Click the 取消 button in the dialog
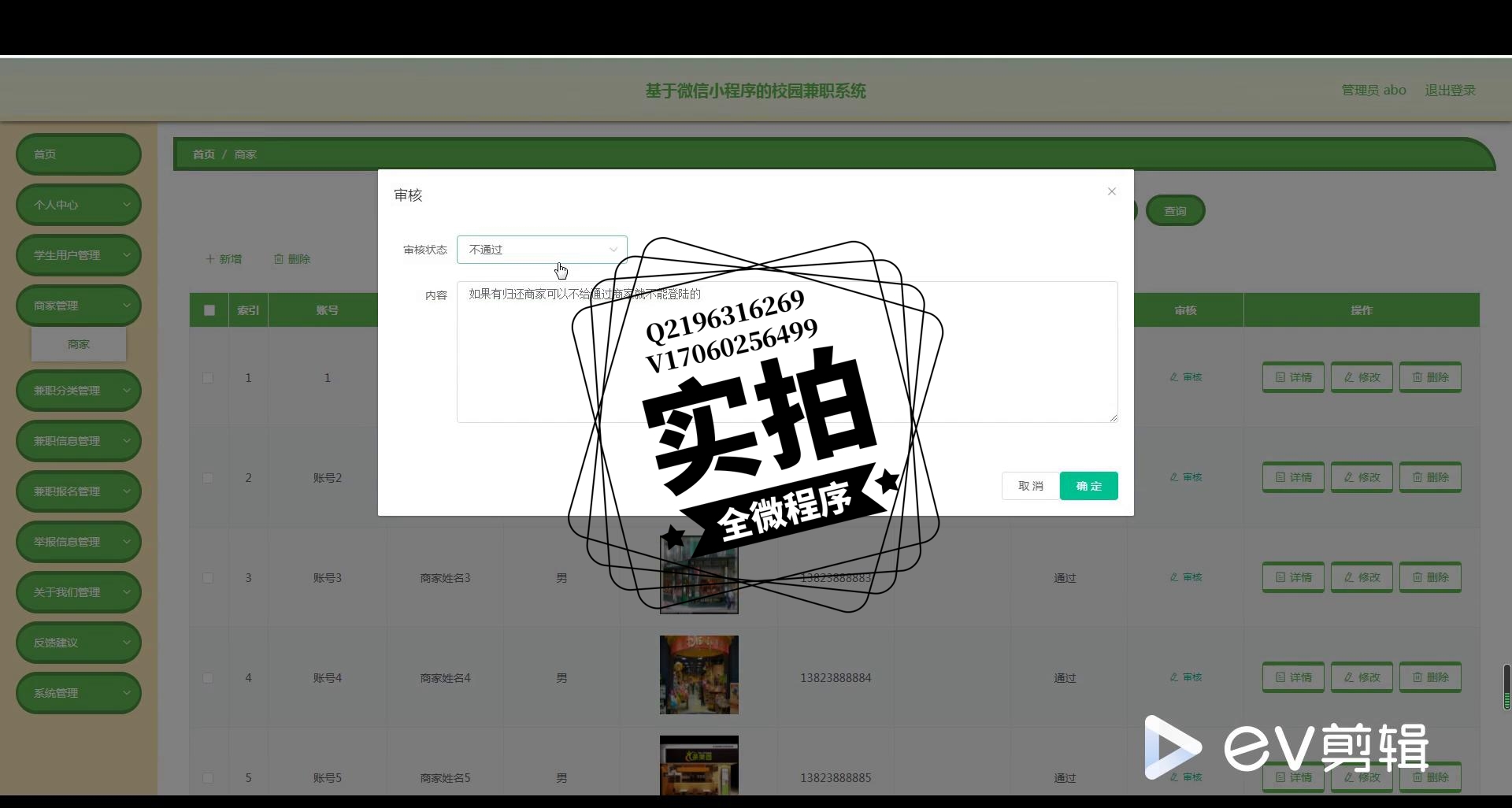 click(x=1030, y=486)
